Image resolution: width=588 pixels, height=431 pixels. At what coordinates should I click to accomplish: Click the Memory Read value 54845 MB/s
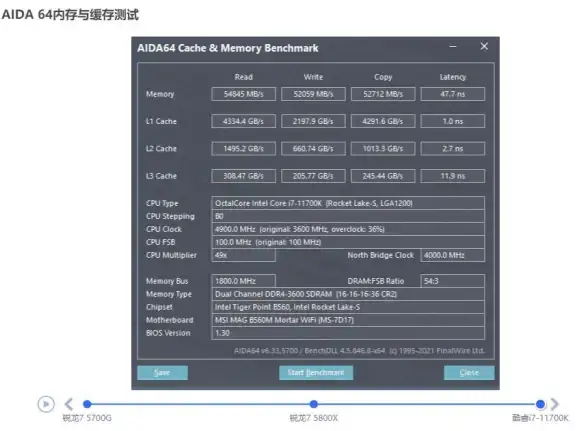(x=244, y=94)
